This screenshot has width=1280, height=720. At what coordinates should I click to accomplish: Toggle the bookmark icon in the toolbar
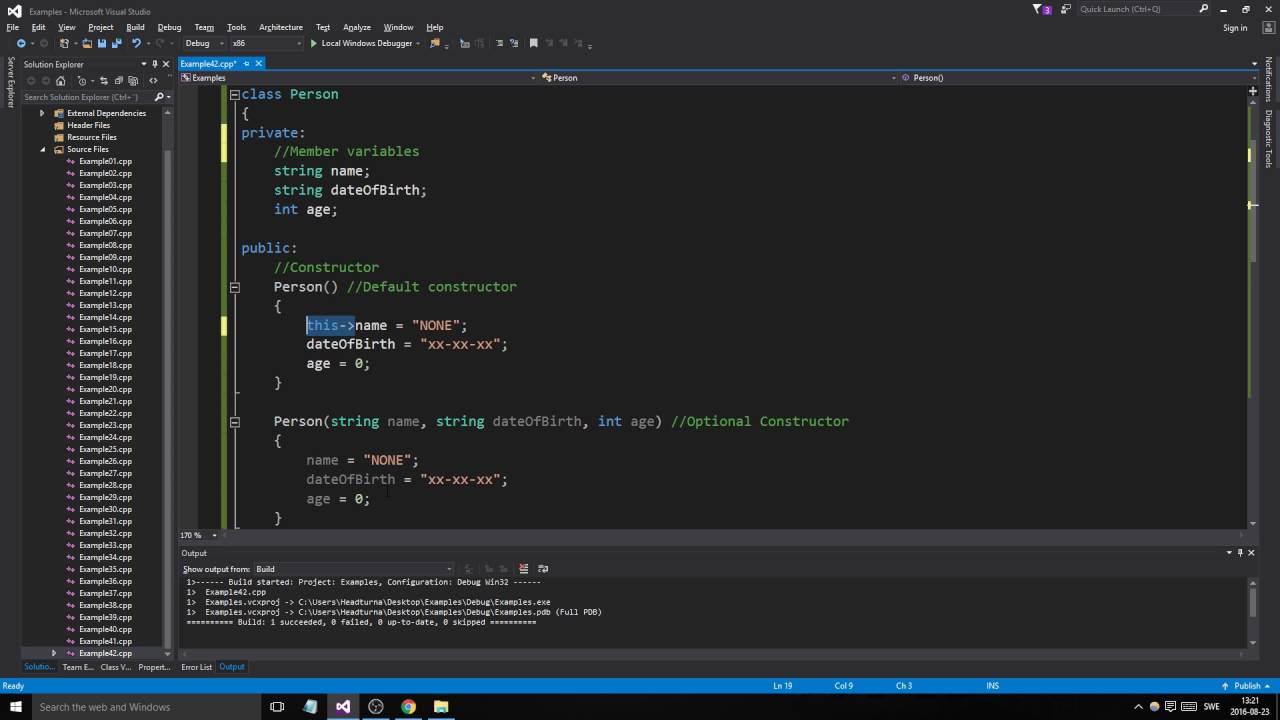click(x=533, y=43)
